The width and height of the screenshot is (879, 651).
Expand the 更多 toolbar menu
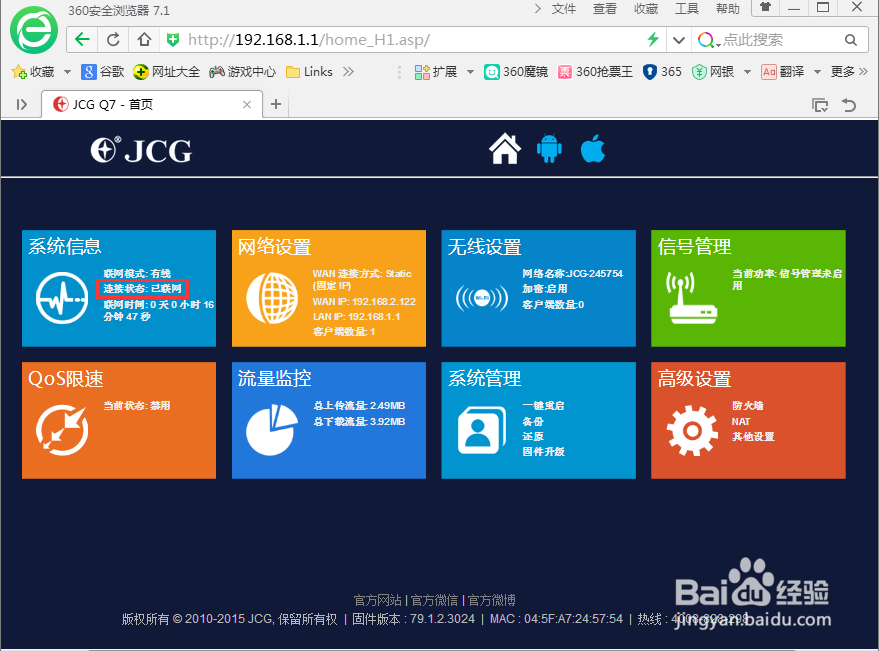[845, 72]
